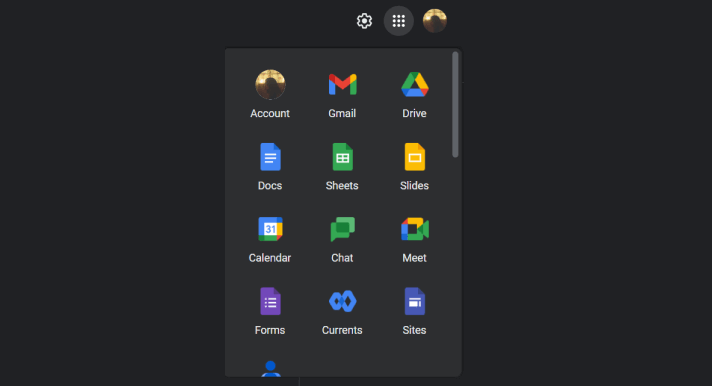This screenshot has width=712, height=386.
Task: Open the profile avatar in top bar
Action: 435,21
